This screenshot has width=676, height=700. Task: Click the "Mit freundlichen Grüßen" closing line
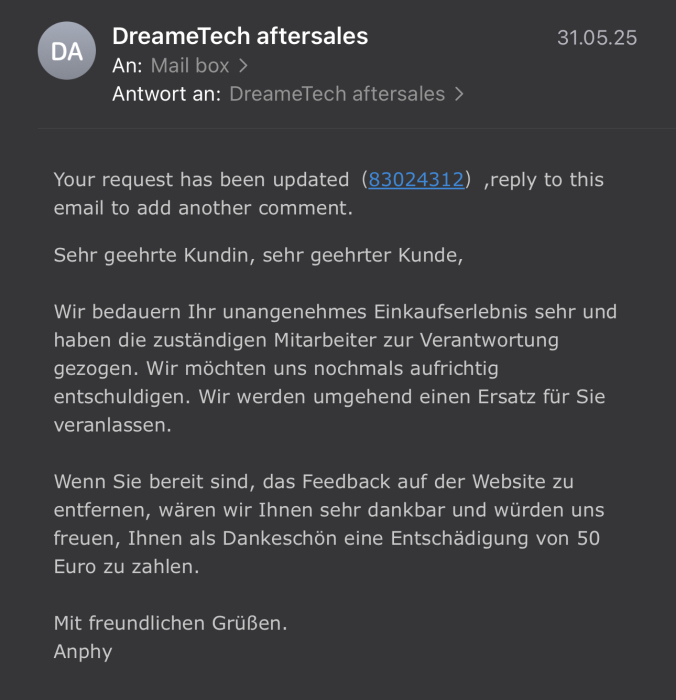pos(170,623)
